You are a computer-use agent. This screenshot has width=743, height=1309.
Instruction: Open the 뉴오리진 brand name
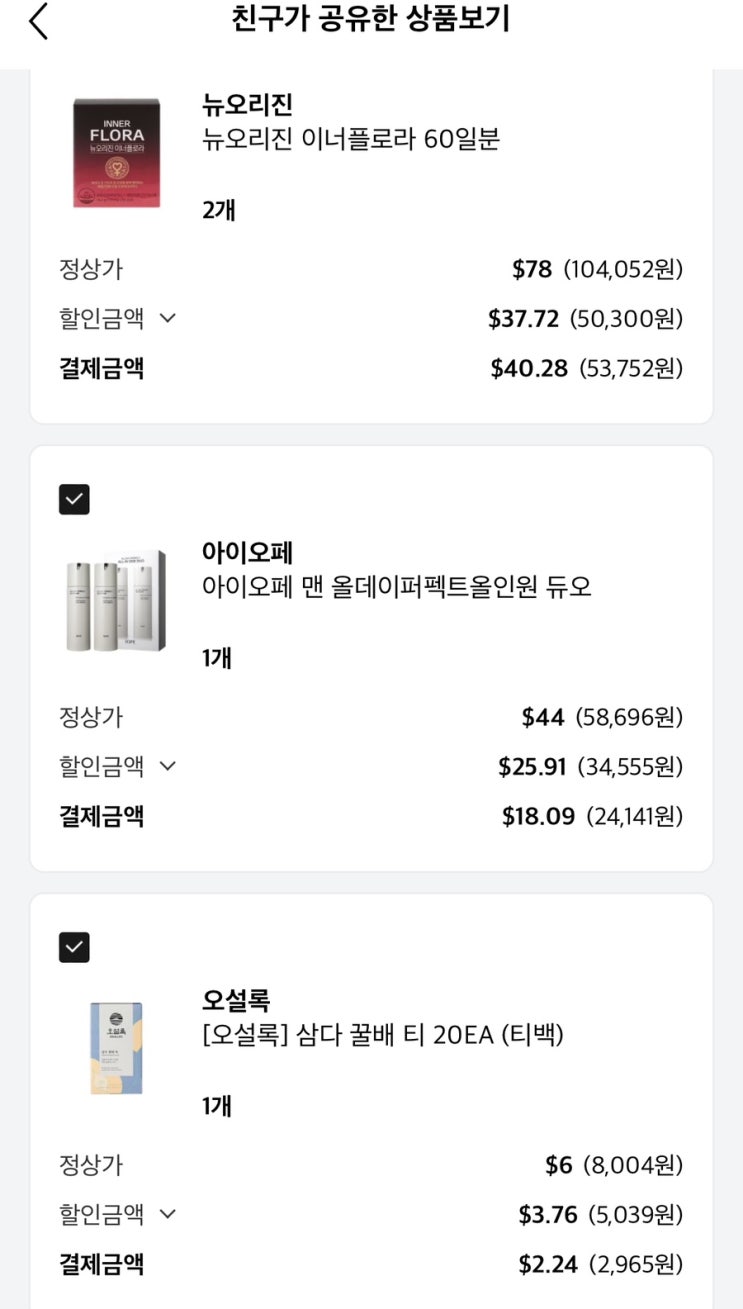247,104
